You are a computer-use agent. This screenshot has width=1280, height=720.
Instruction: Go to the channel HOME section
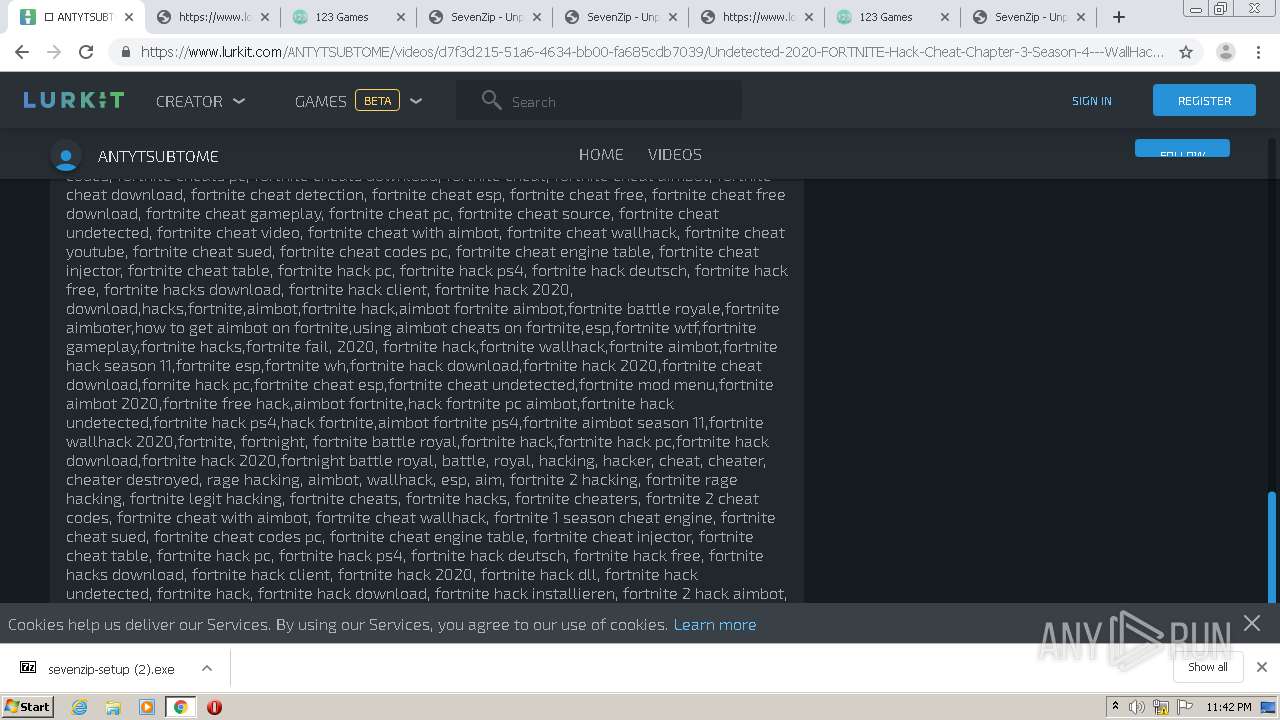(601, 154)
